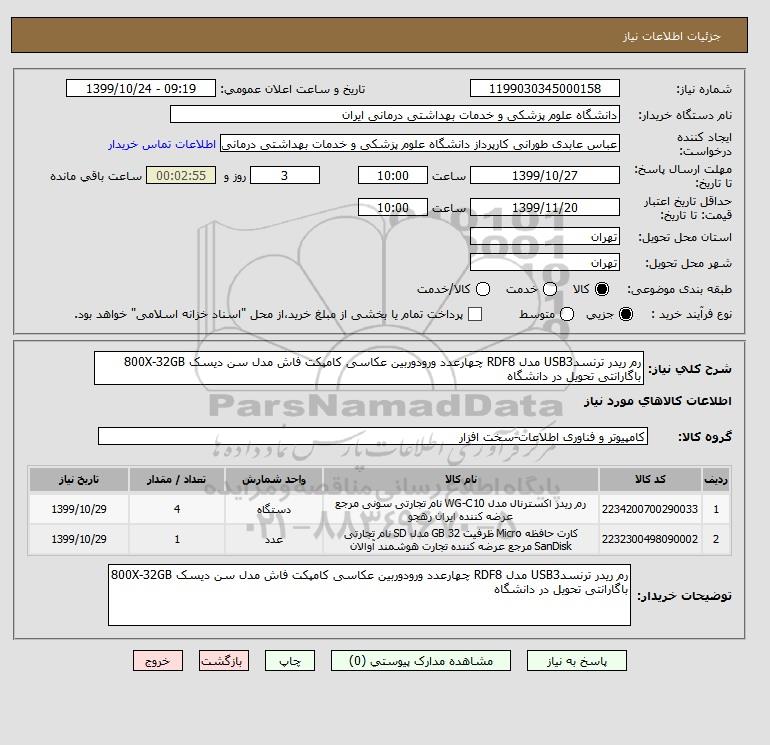Click product code 2232300498090002
The width and height of the screenshot is (770, 745).
click(650, 539)
